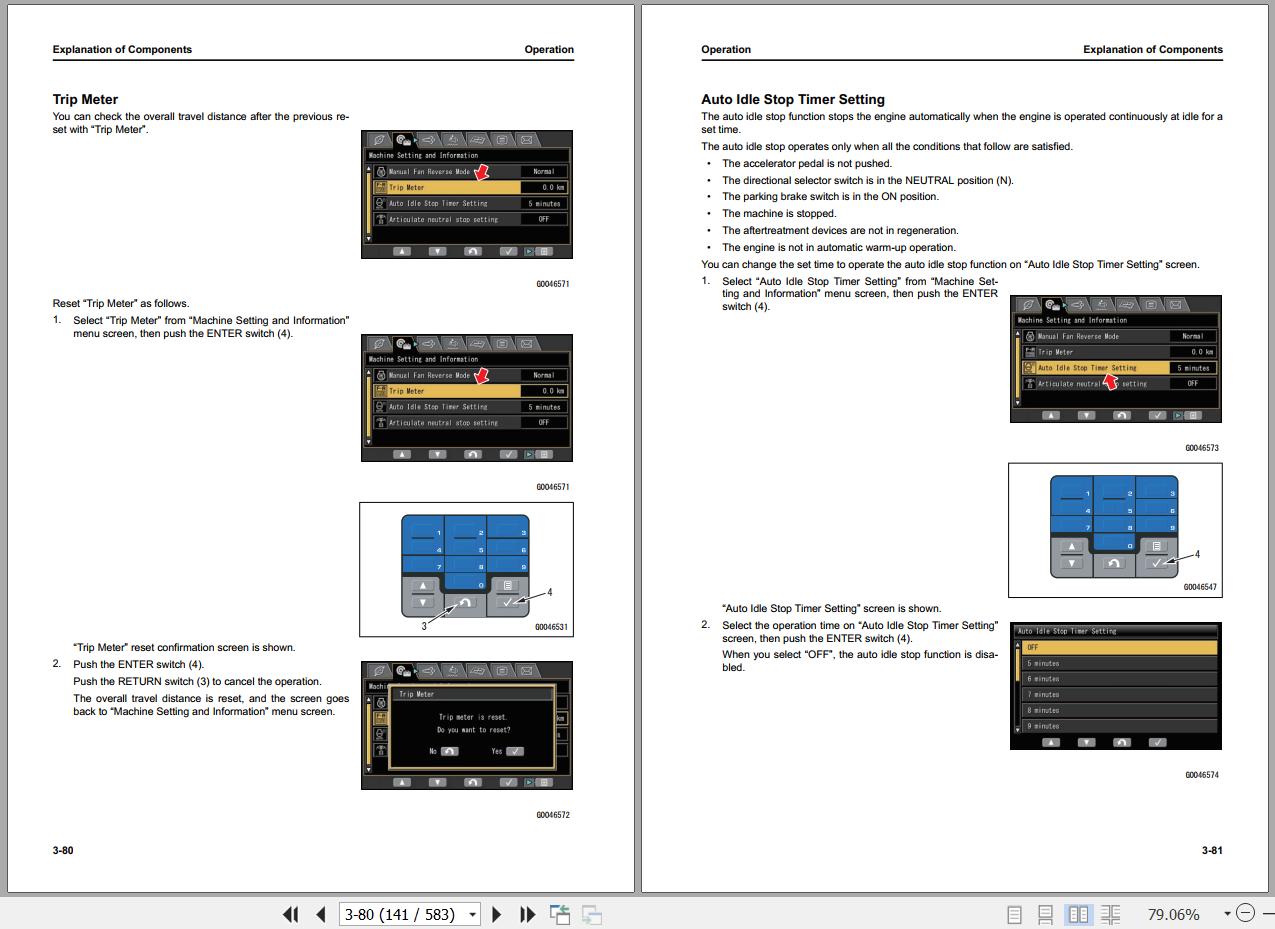The height and width of the screenshot is (929, 1275).
Task: Click figure label G0046574
Action: click(x=1202, y=775)
